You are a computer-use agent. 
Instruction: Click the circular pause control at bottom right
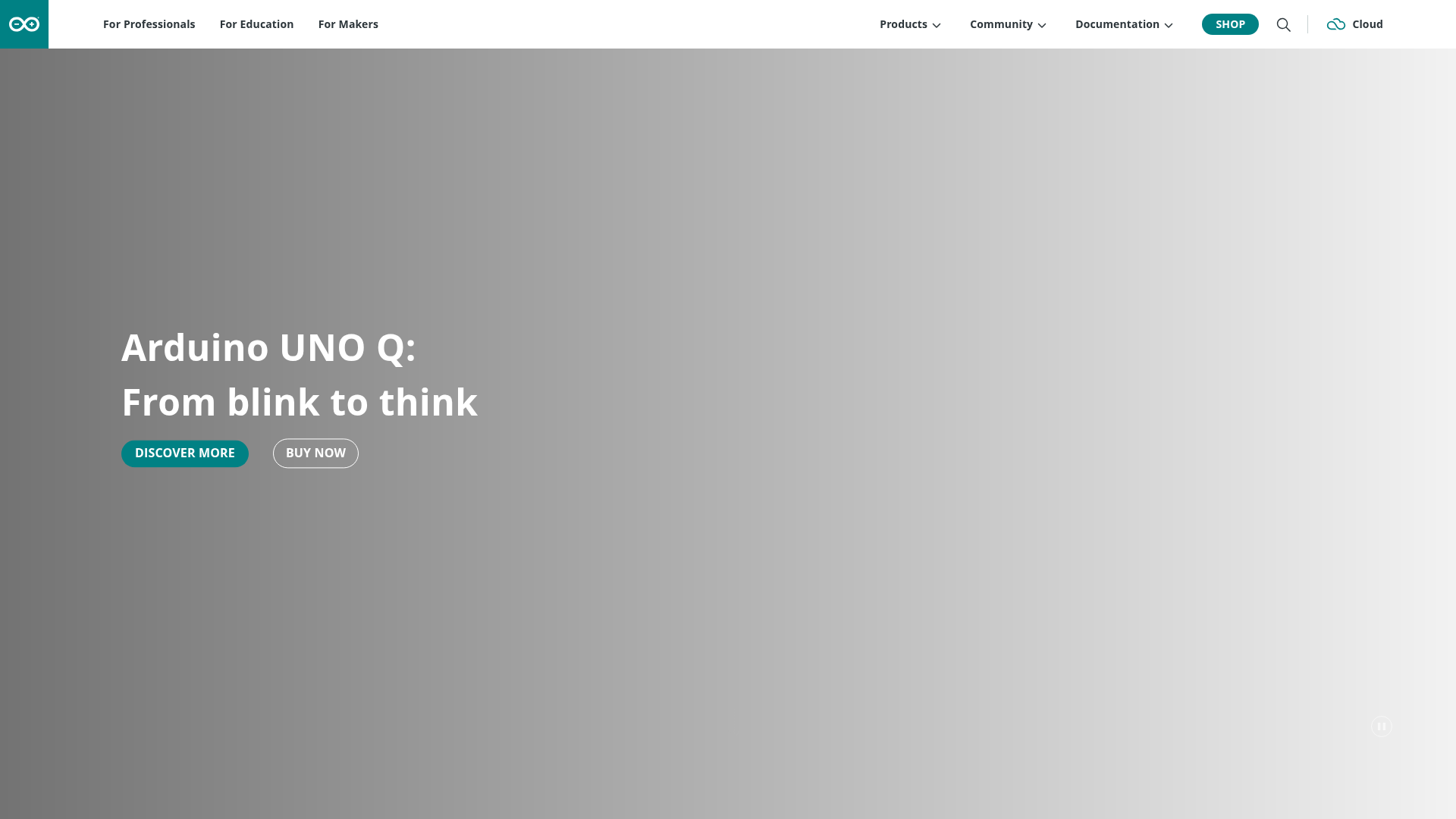[1382, 726]
